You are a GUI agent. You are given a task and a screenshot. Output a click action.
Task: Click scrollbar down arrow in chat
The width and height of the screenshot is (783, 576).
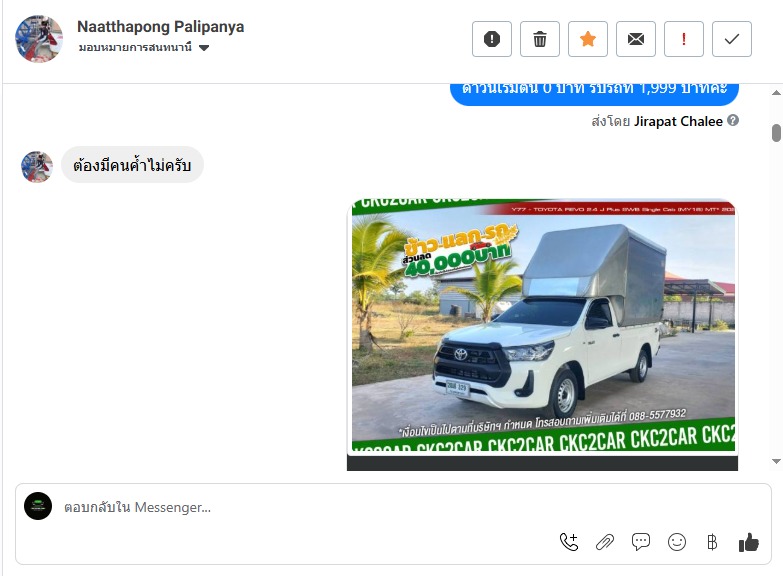(776, 461)
